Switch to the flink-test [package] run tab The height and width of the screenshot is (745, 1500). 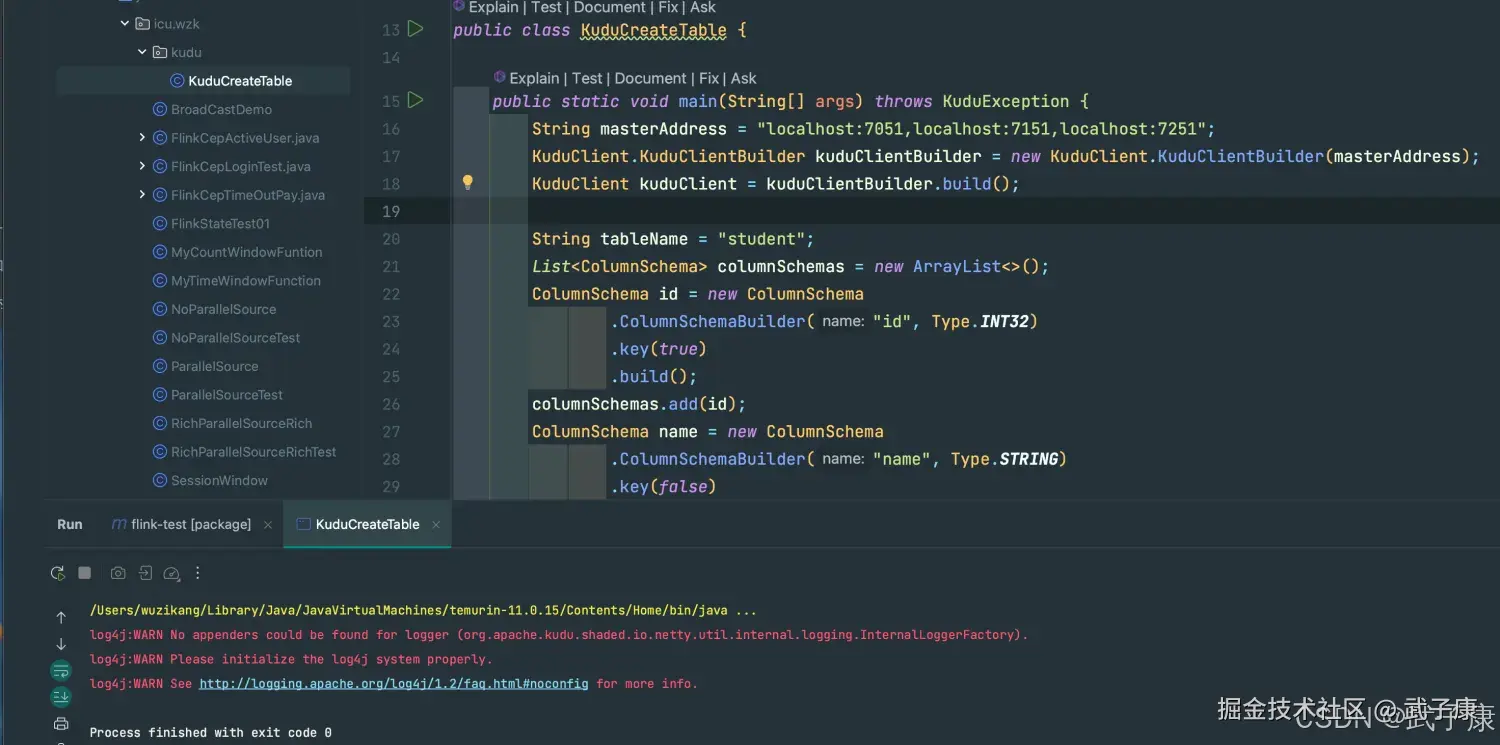pyautogui.click(x=190, y=524)
